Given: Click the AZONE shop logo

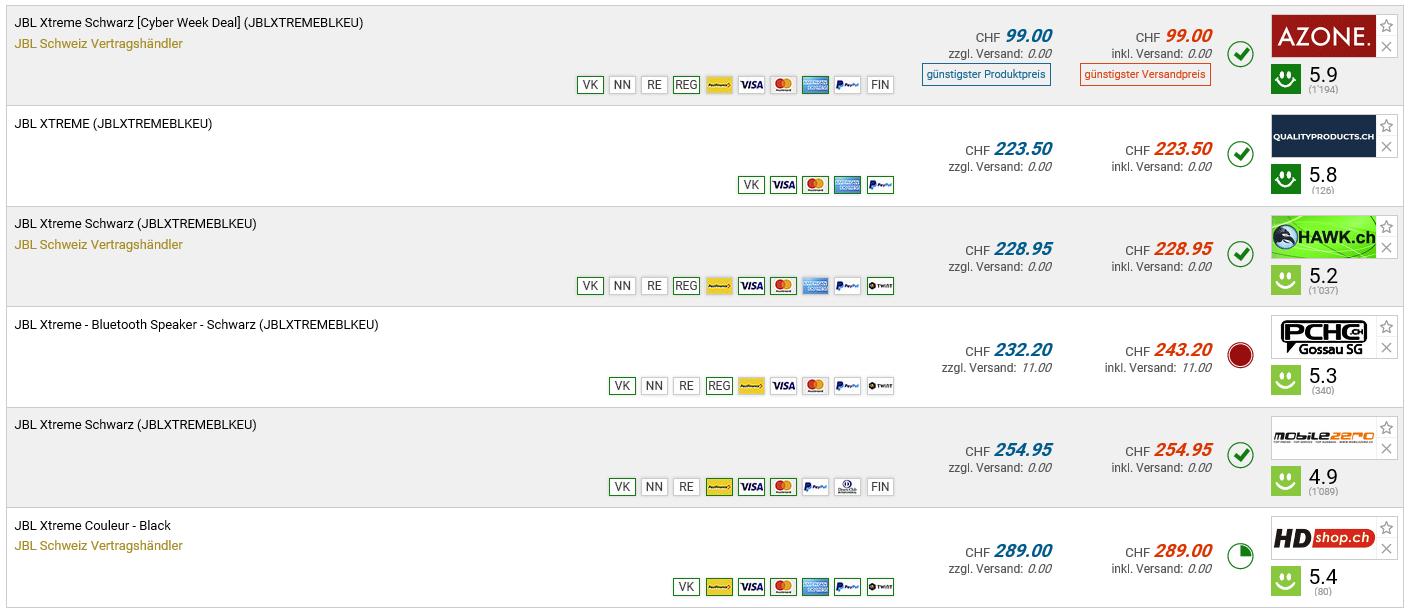Looking at the screenshot, I should (1323, 36).
